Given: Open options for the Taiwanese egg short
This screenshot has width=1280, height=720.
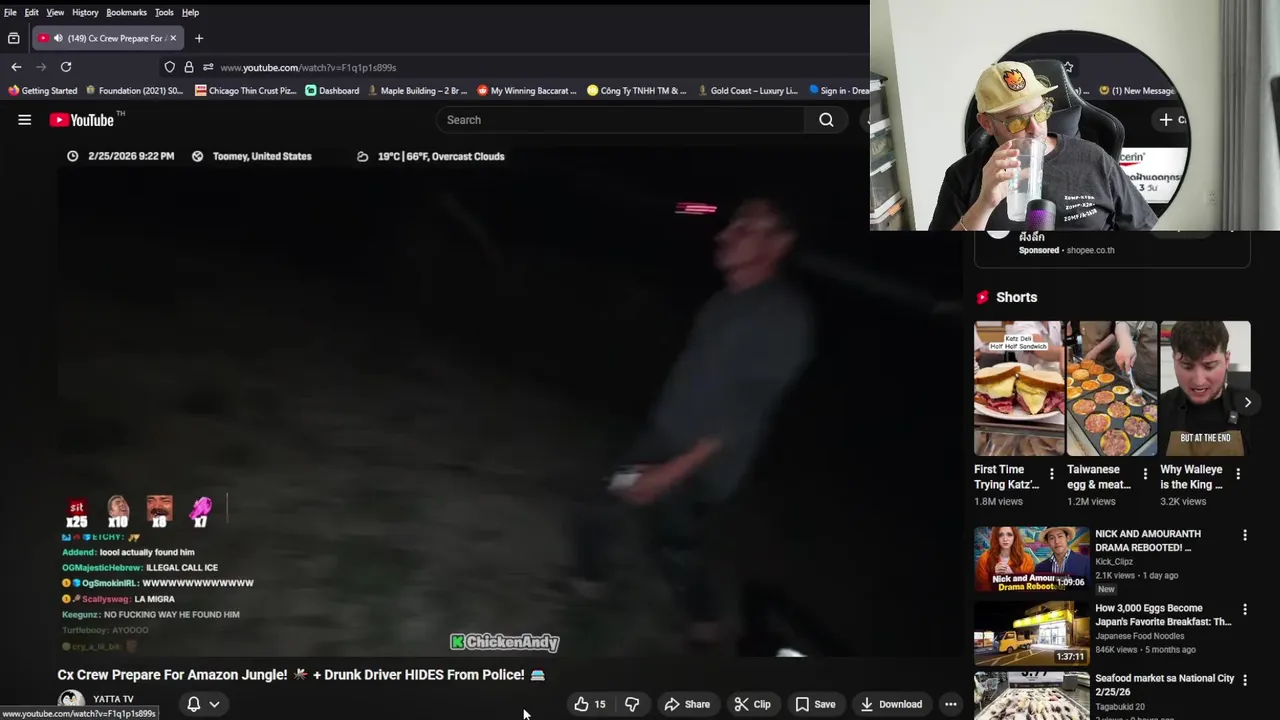Looking at the screenshot, I should [1145, 474].
